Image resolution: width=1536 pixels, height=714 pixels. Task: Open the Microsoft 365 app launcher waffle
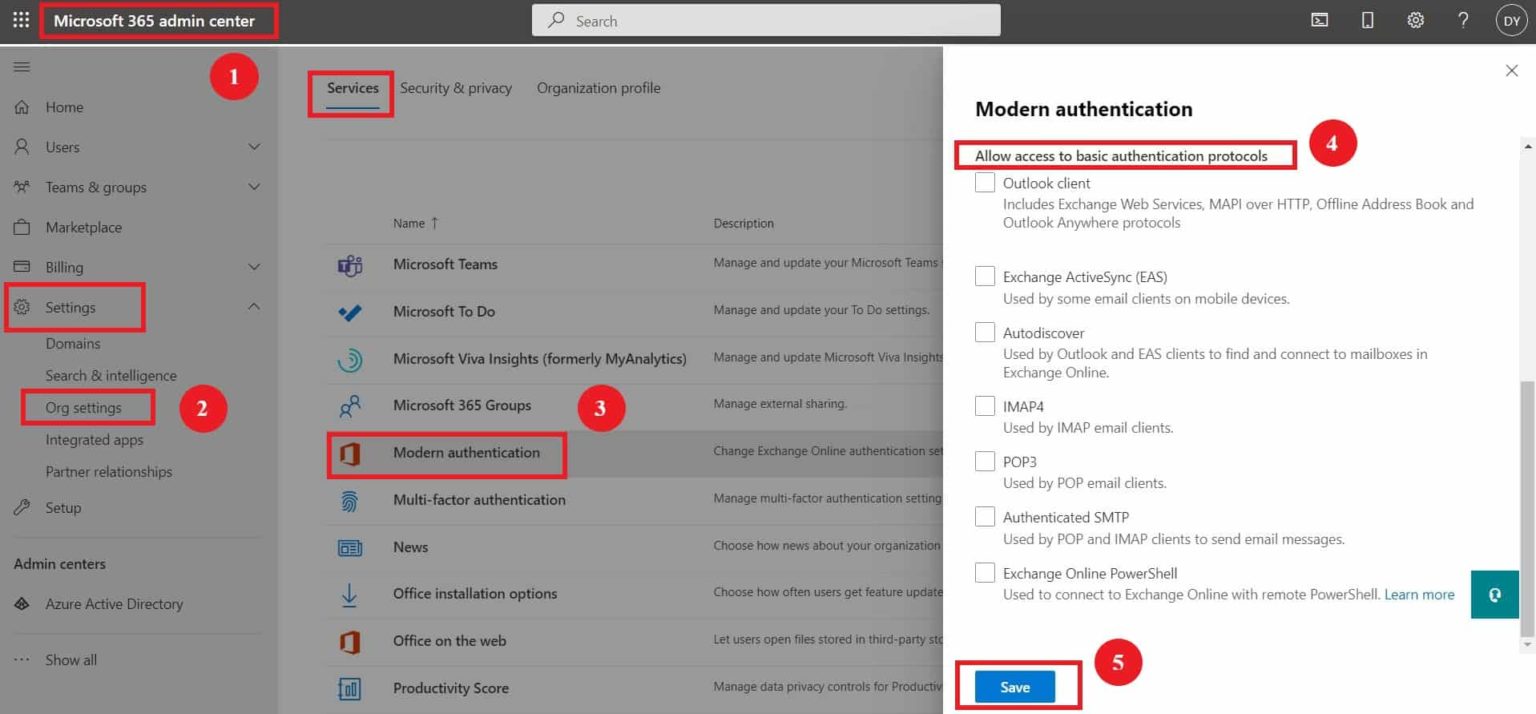(x=19, y=19)
